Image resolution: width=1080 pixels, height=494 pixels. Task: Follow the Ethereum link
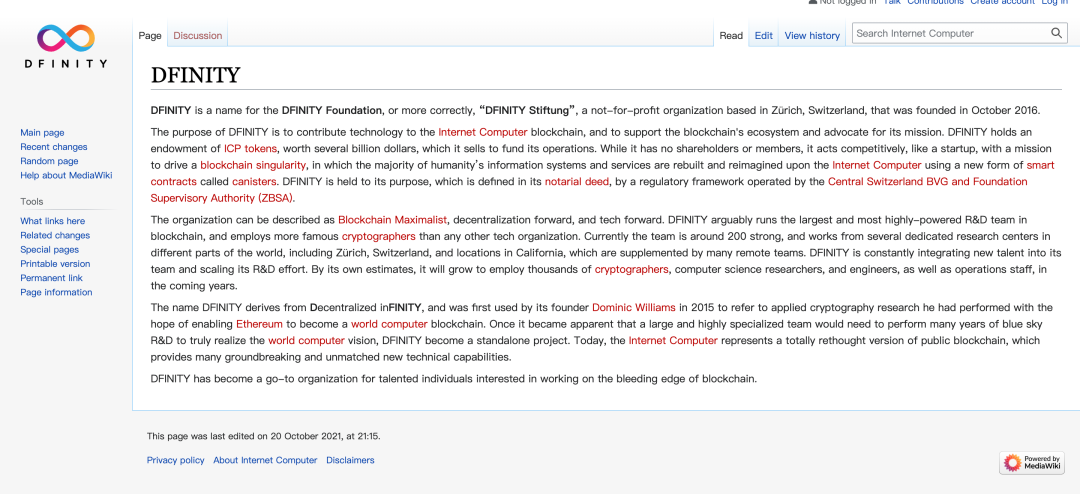tap(260, 324)
